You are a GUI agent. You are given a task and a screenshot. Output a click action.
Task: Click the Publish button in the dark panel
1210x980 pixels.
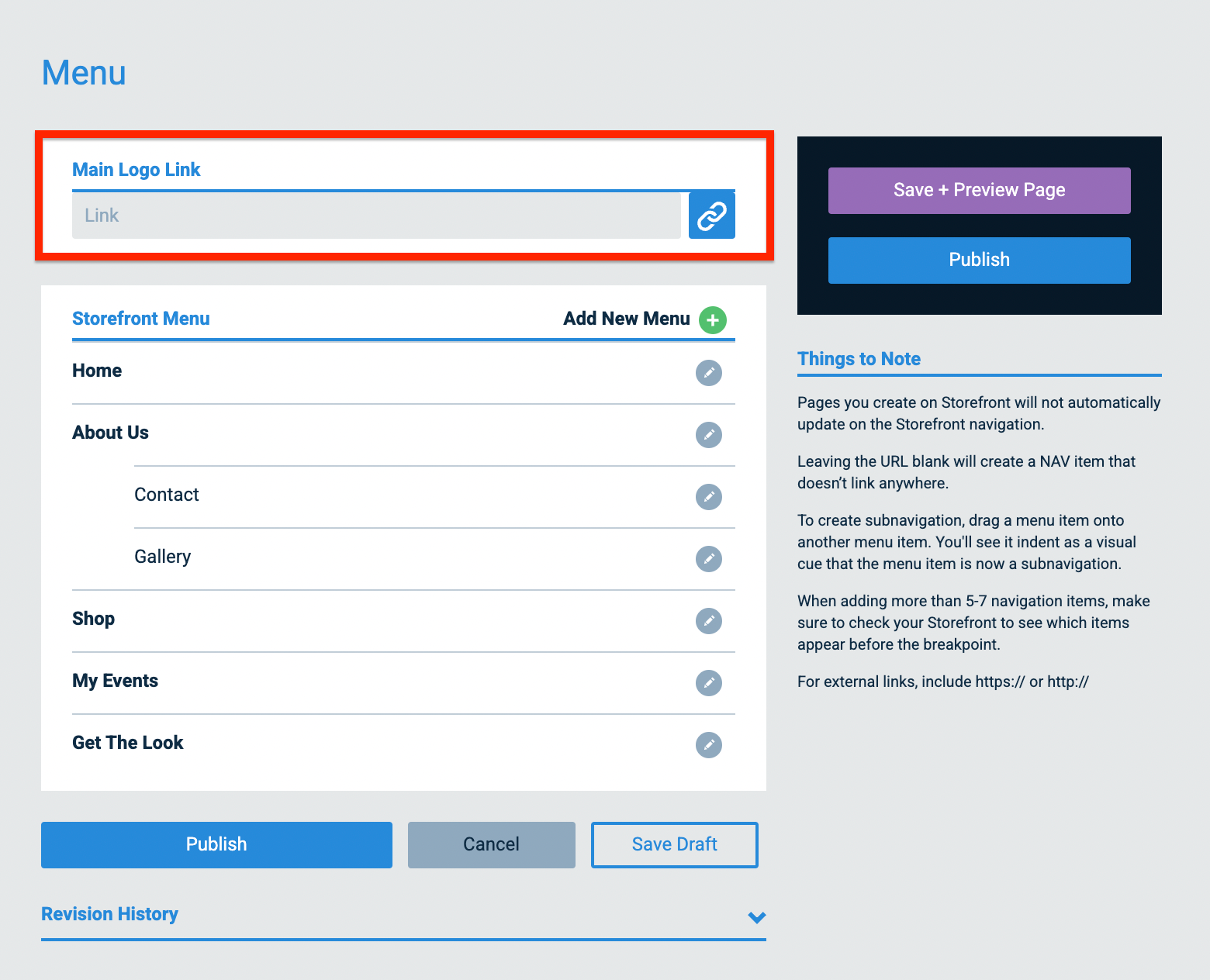pos(978,260)
